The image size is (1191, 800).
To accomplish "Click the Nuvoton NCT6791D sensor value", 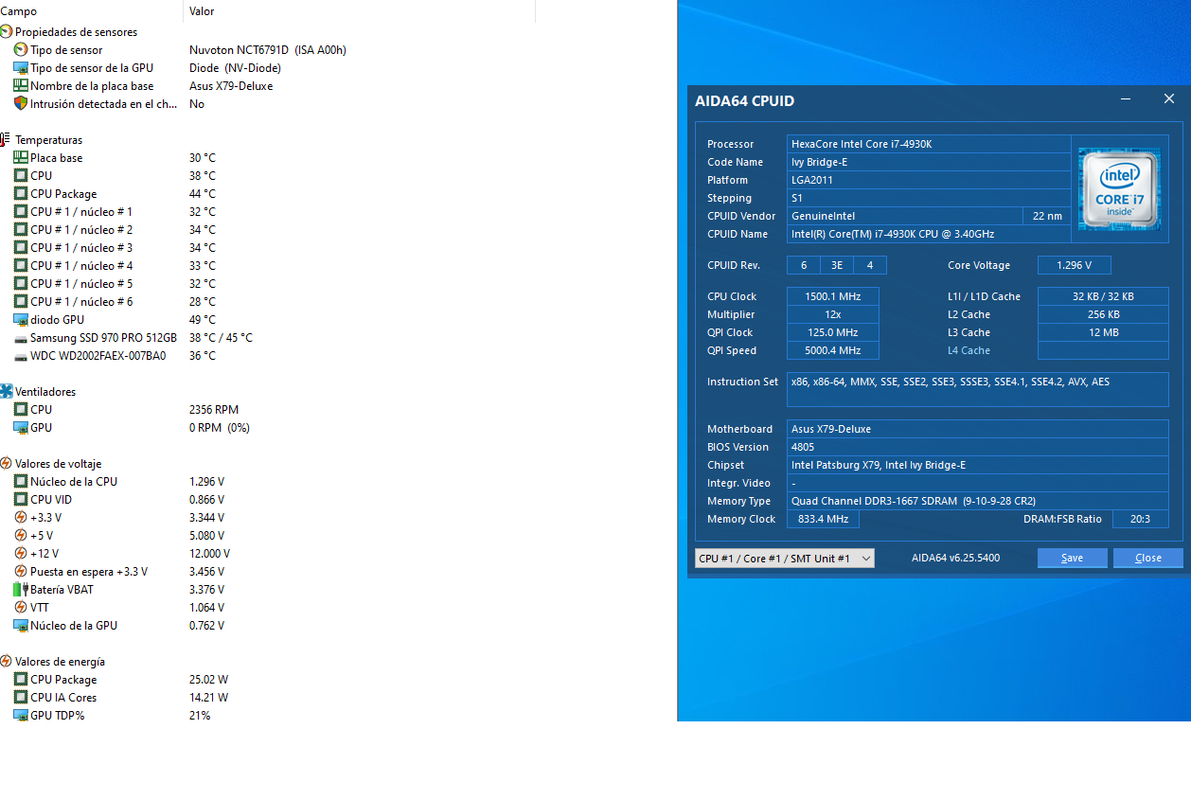I will tap(267, 50).
